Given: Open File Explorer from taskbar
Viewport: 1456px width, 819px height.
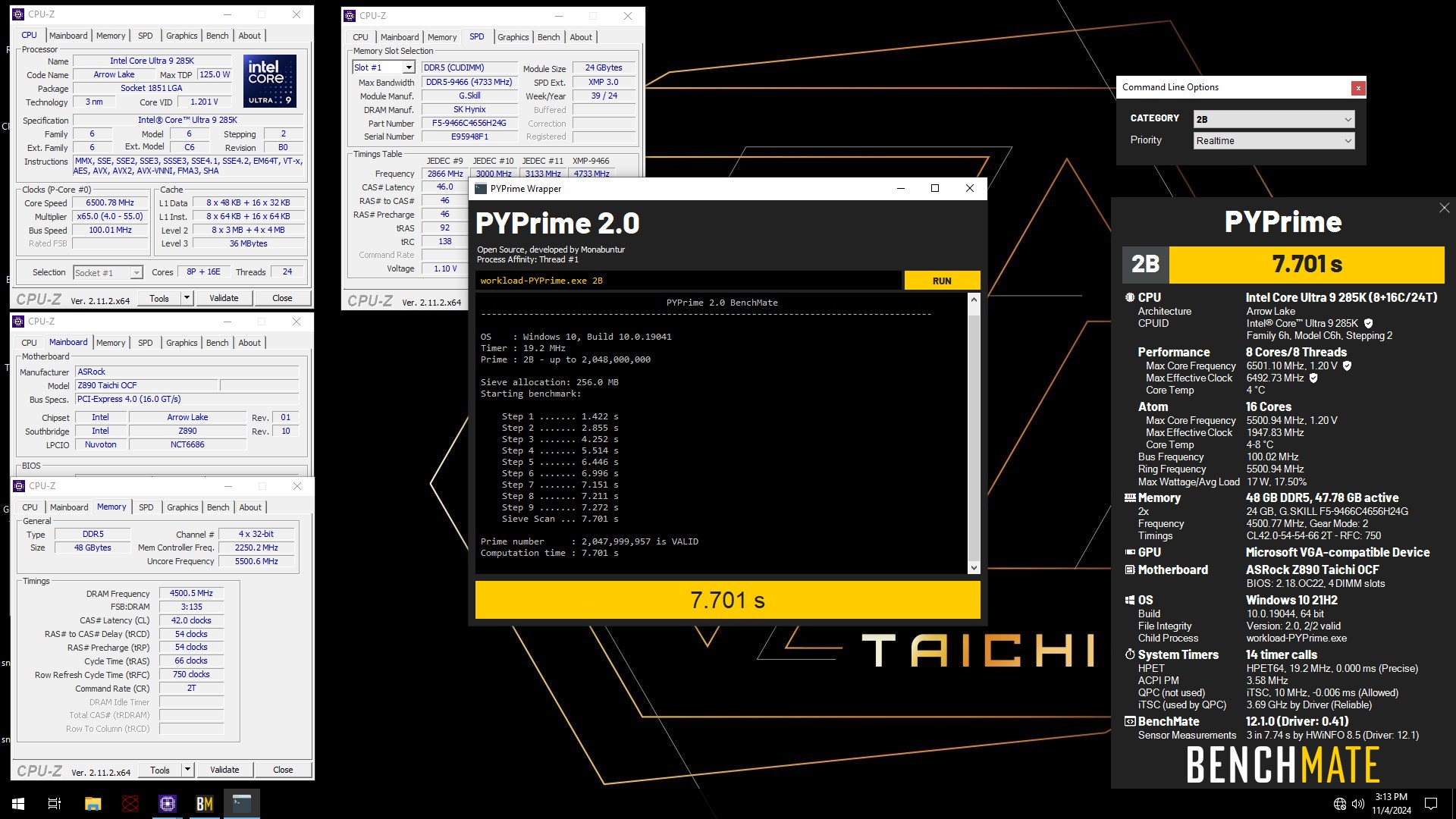Looking at the screenshot, I should click(93, 804).
